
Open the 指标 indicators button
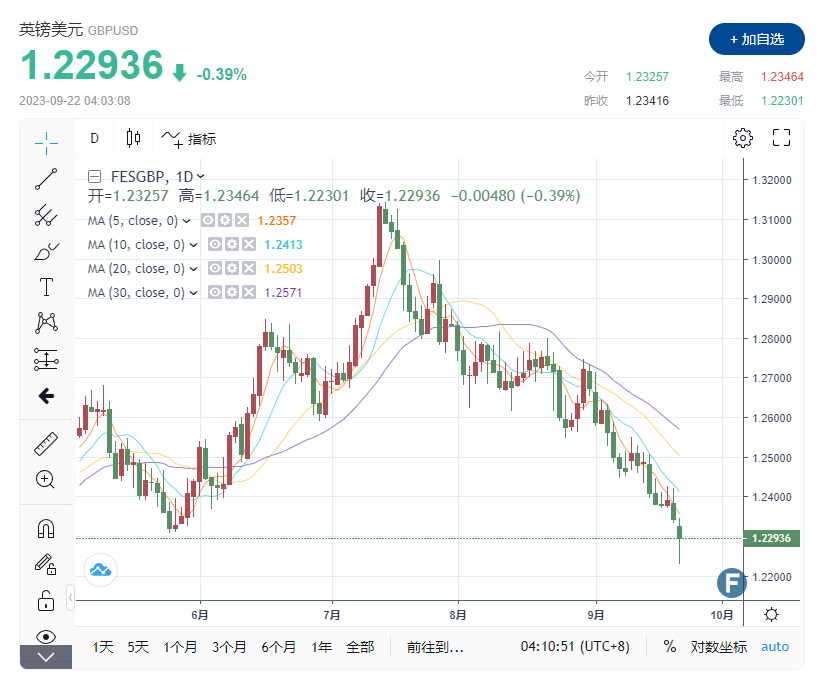(x=189, y=138)
